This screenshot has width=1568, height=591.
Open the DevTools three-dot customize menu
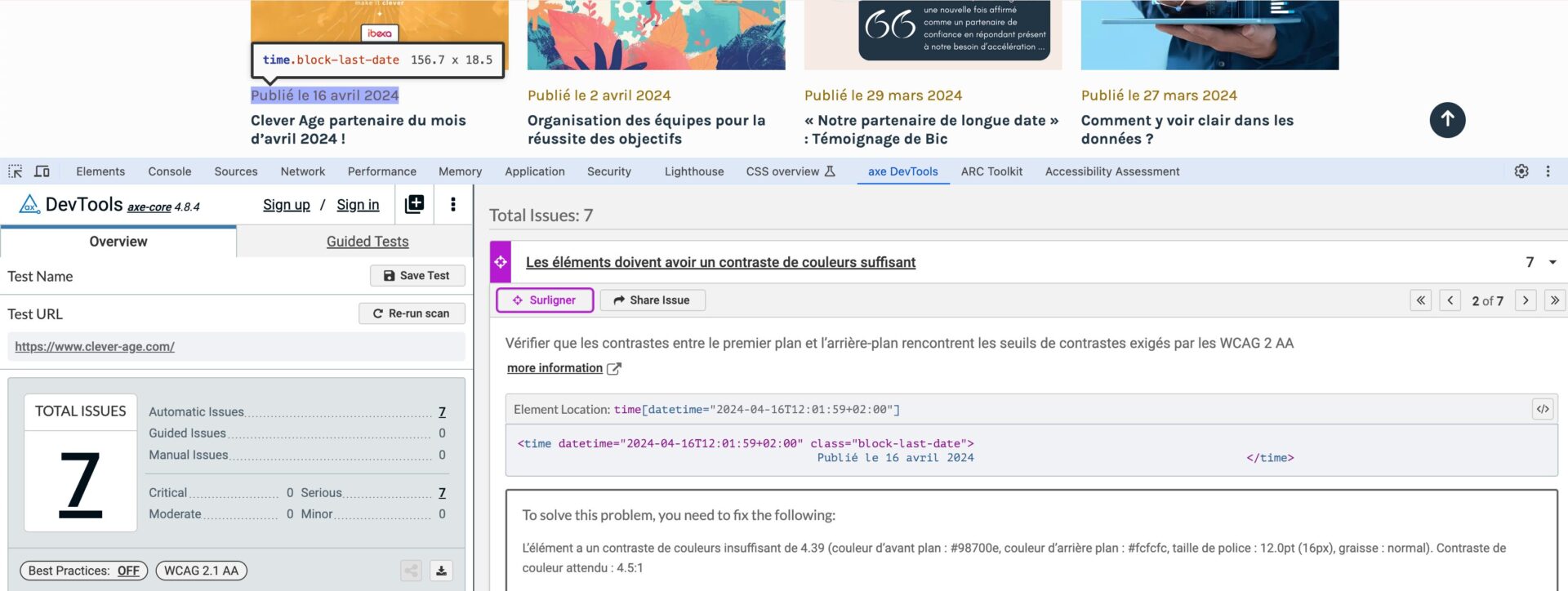point(1548,171)
